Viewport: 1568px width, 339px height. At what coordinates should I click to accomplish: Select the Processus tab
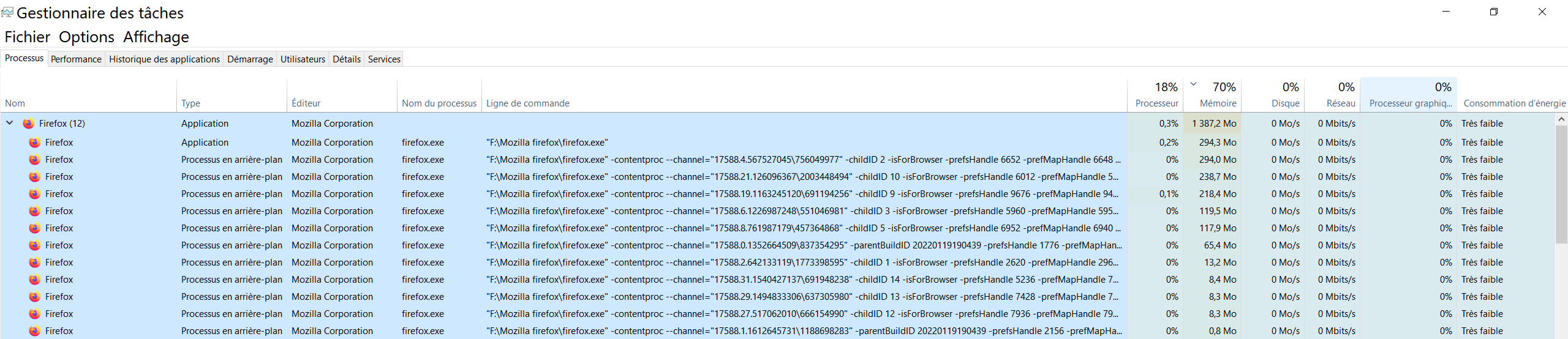(x=24, y=58)
